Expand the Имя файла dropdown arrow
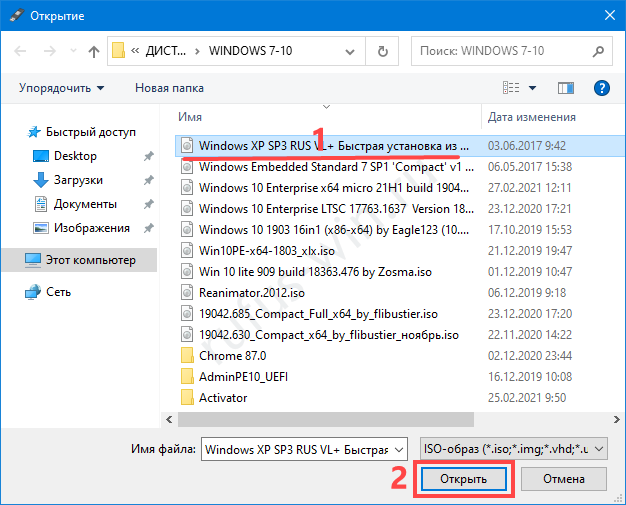The height and width of the screenshot is (505, 626). [x=399, y=450]
